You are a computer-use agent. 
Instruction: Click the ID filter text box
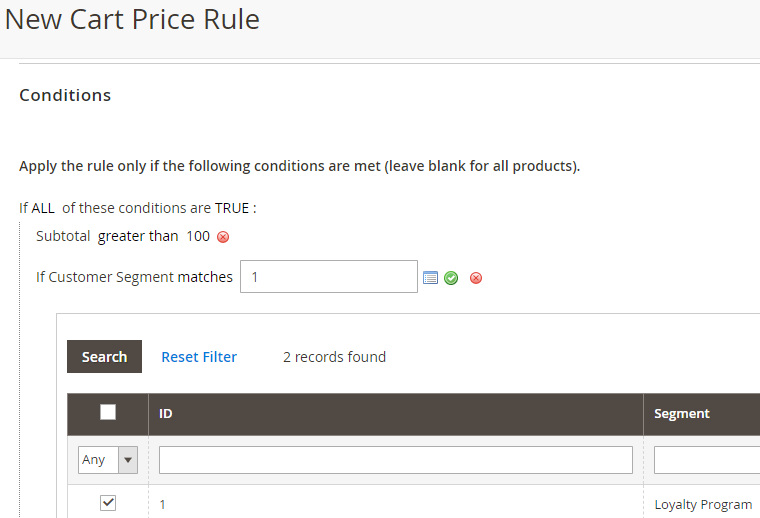tap(395, 460)
